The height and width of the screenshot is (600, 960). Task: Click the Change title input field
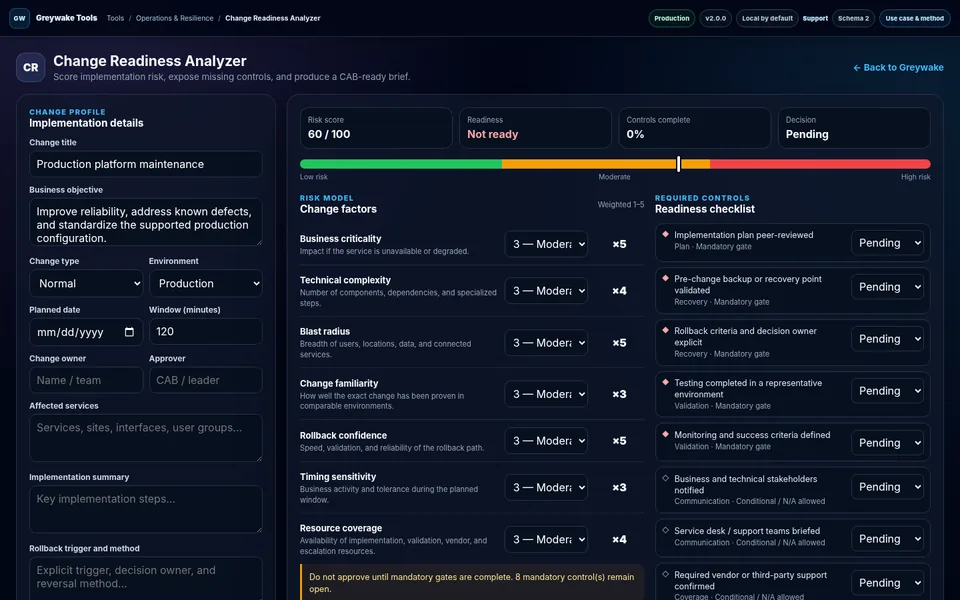[x=146, y=164]
